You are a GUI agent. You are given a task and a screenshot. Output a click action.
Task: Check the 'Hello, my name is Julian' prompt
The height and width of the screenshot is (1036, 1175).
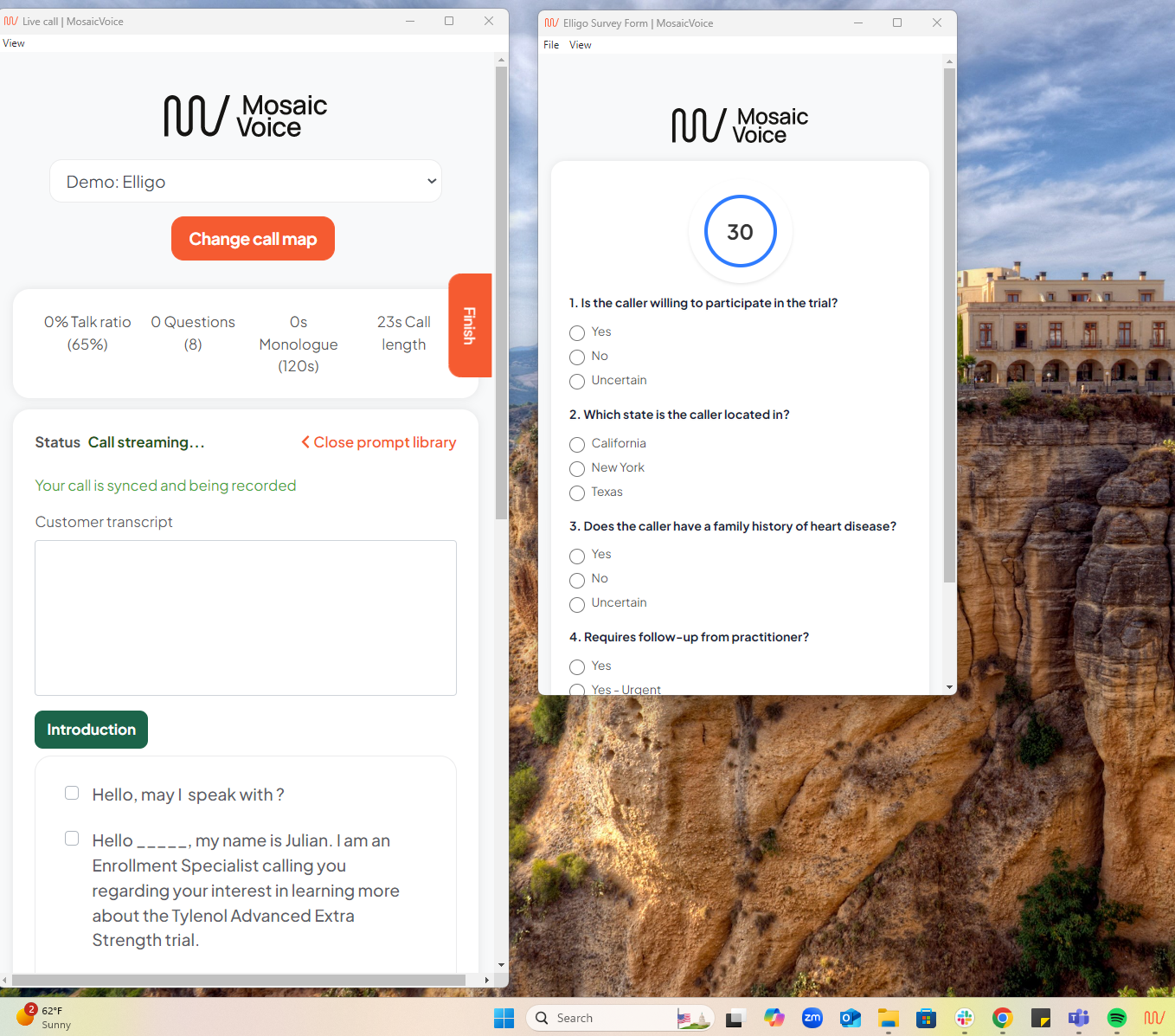pyautogui.click(x=72, y=839)
